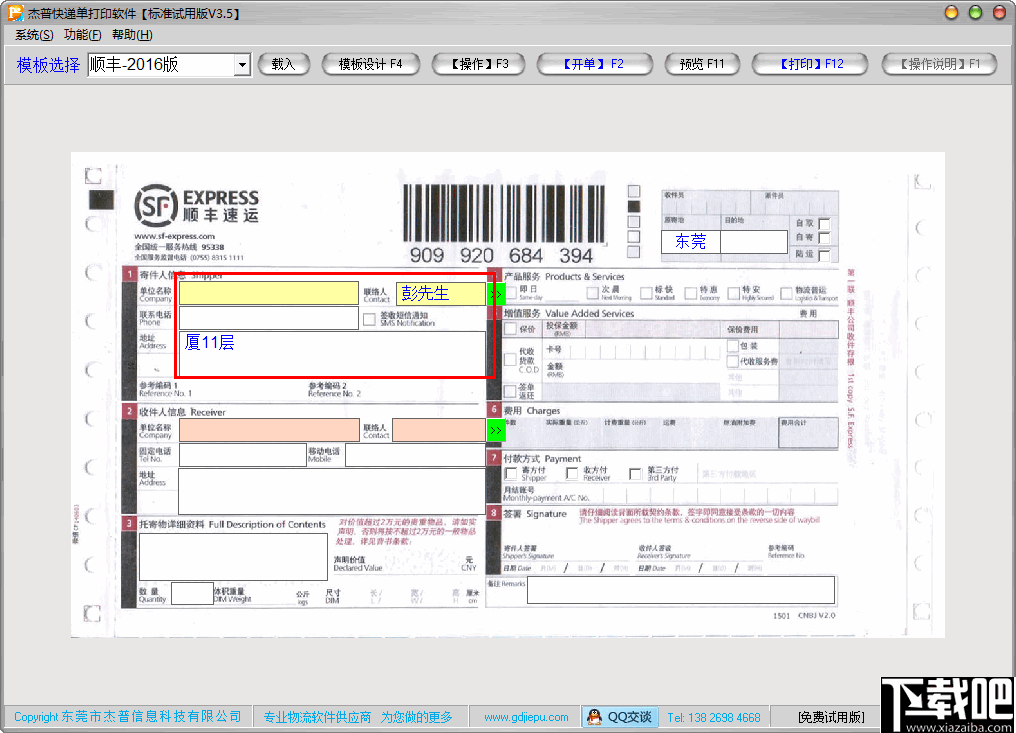The height and width of the screenshot is (733, 1016).
Task: Click receiver address field
Action: coord(332,491)
